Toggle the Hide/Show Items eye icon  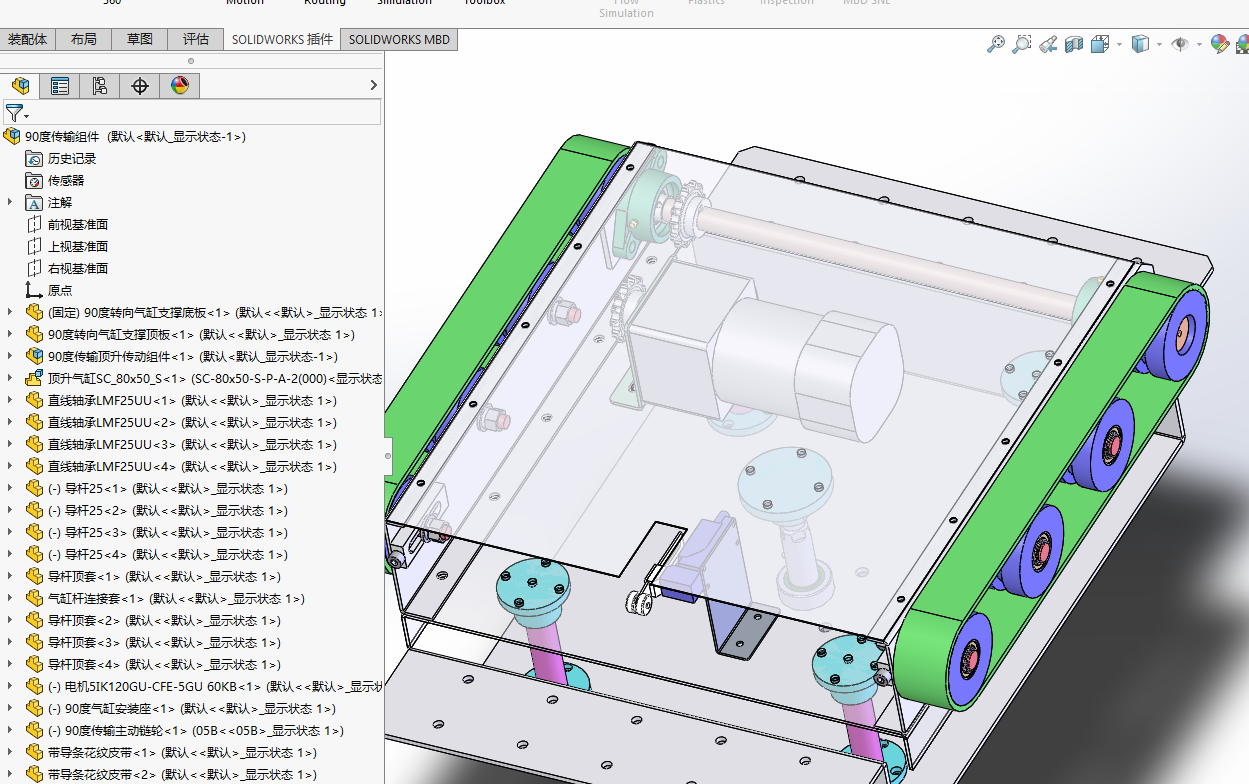(1180, 44)
